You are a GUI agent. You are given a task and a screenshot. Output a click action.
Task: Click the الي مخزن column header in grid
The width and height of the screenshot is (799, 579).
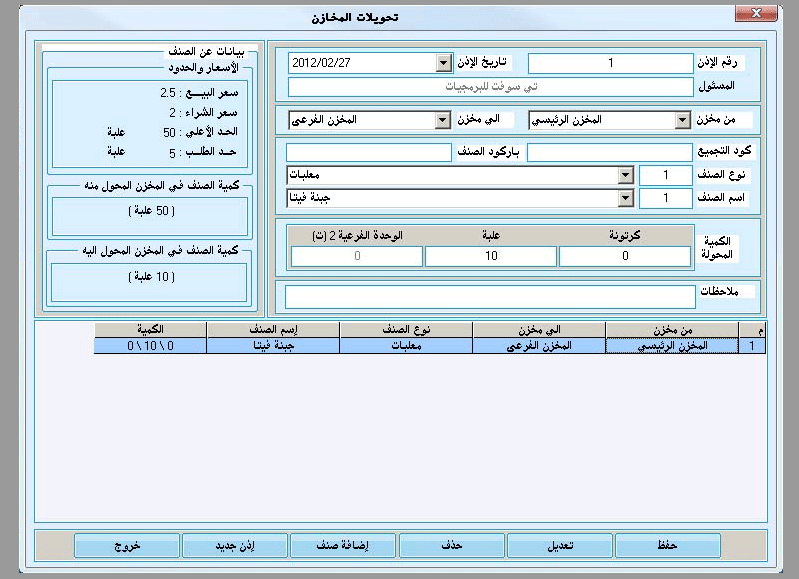pos(539,330)
